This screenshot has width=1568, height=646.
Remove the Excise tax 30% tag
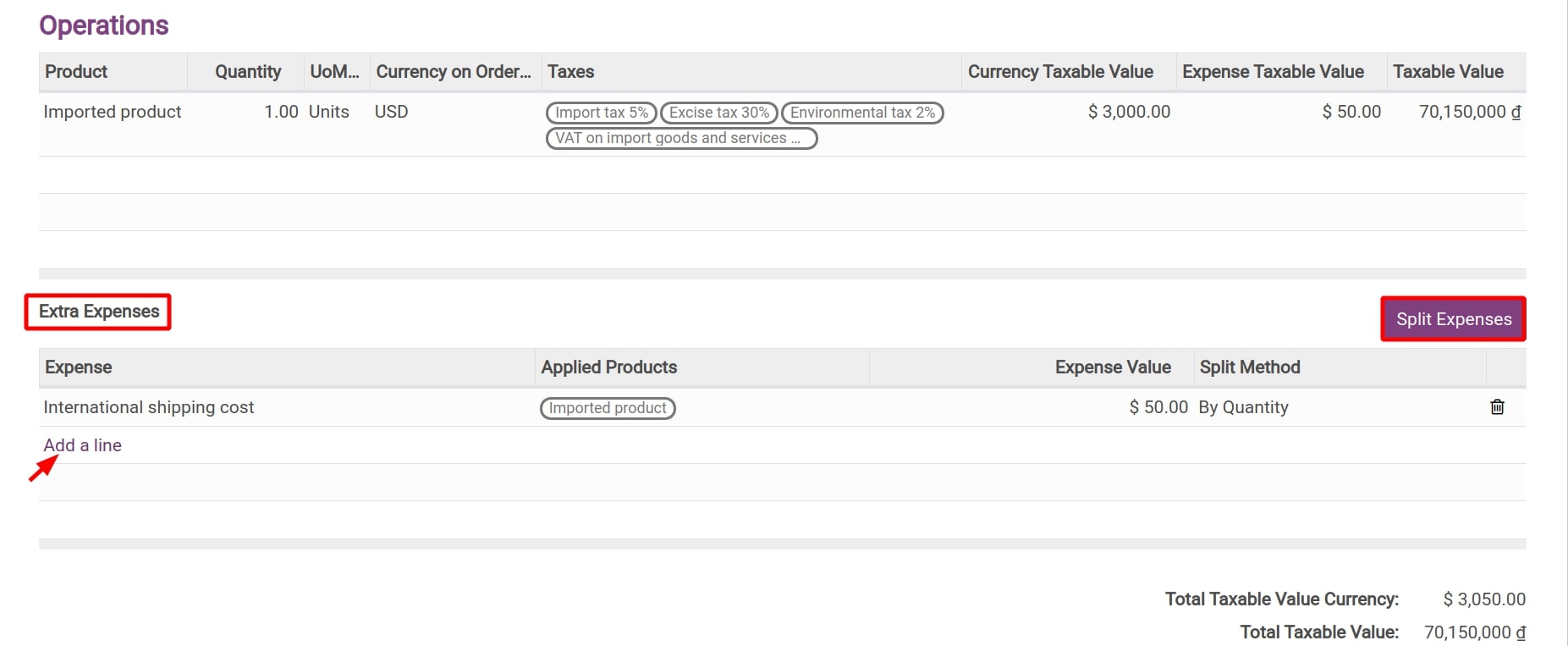coord(718,112)
